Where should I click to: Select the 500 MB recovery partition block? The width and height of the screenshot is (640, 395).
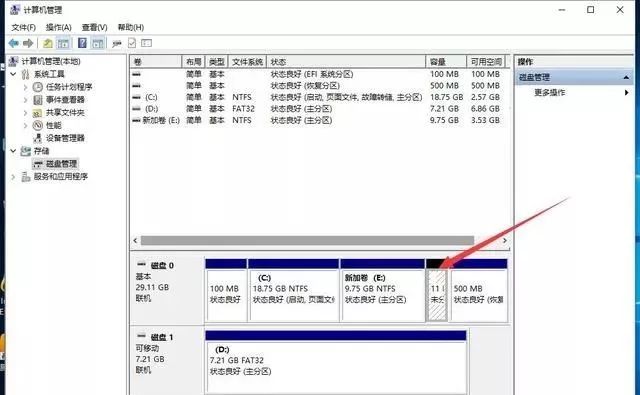[x=479, y=291]
